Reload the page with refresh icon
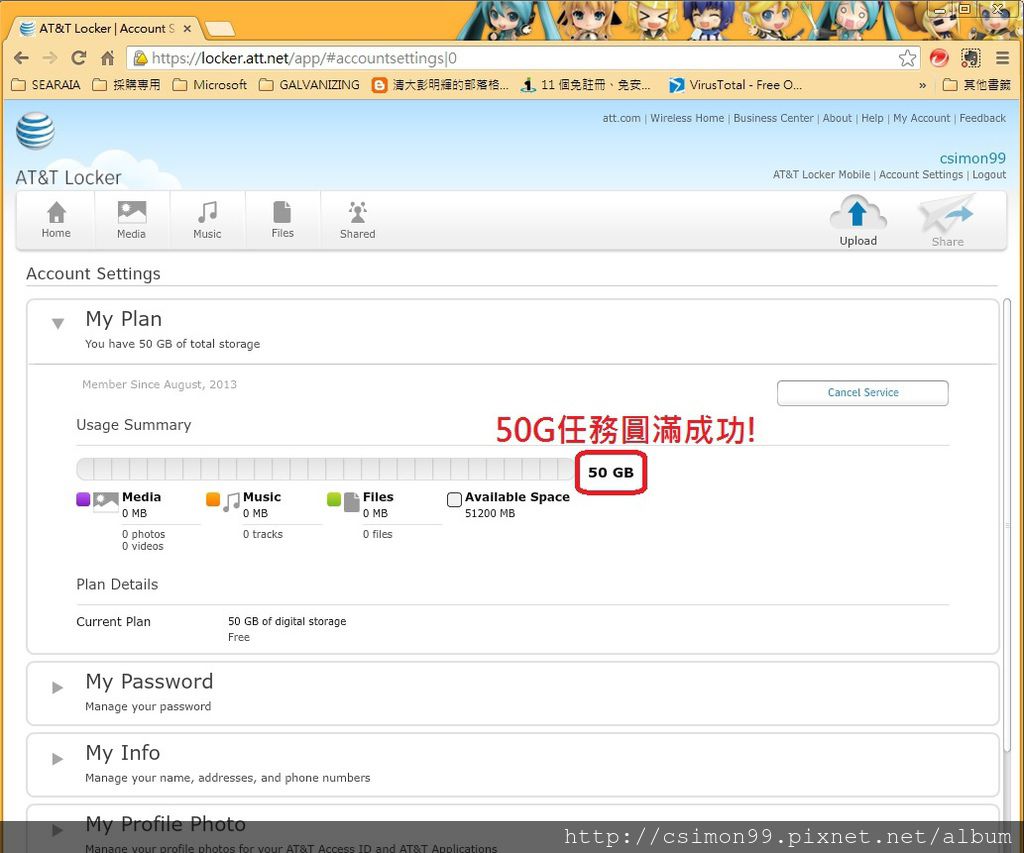The image size is (1024, 853). [79, 58]
